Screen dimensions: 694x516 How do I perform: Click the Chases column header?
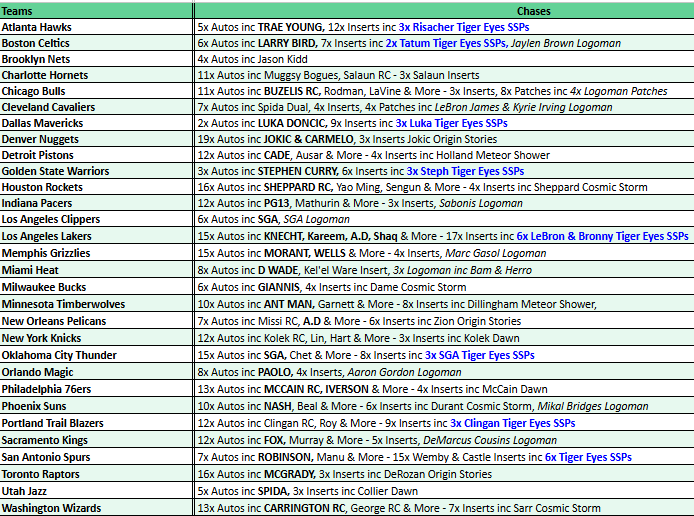pyautogui.click(x=443, y=10)
